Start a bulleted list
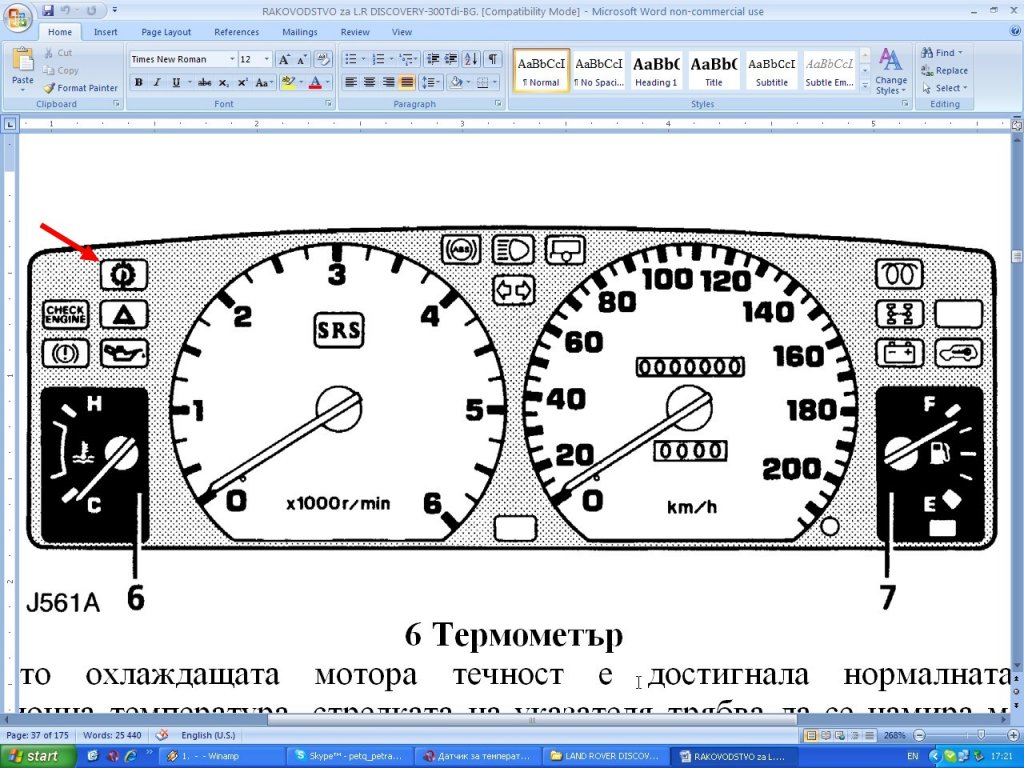This screenshot has height=768, width=1024. point(353,60)
